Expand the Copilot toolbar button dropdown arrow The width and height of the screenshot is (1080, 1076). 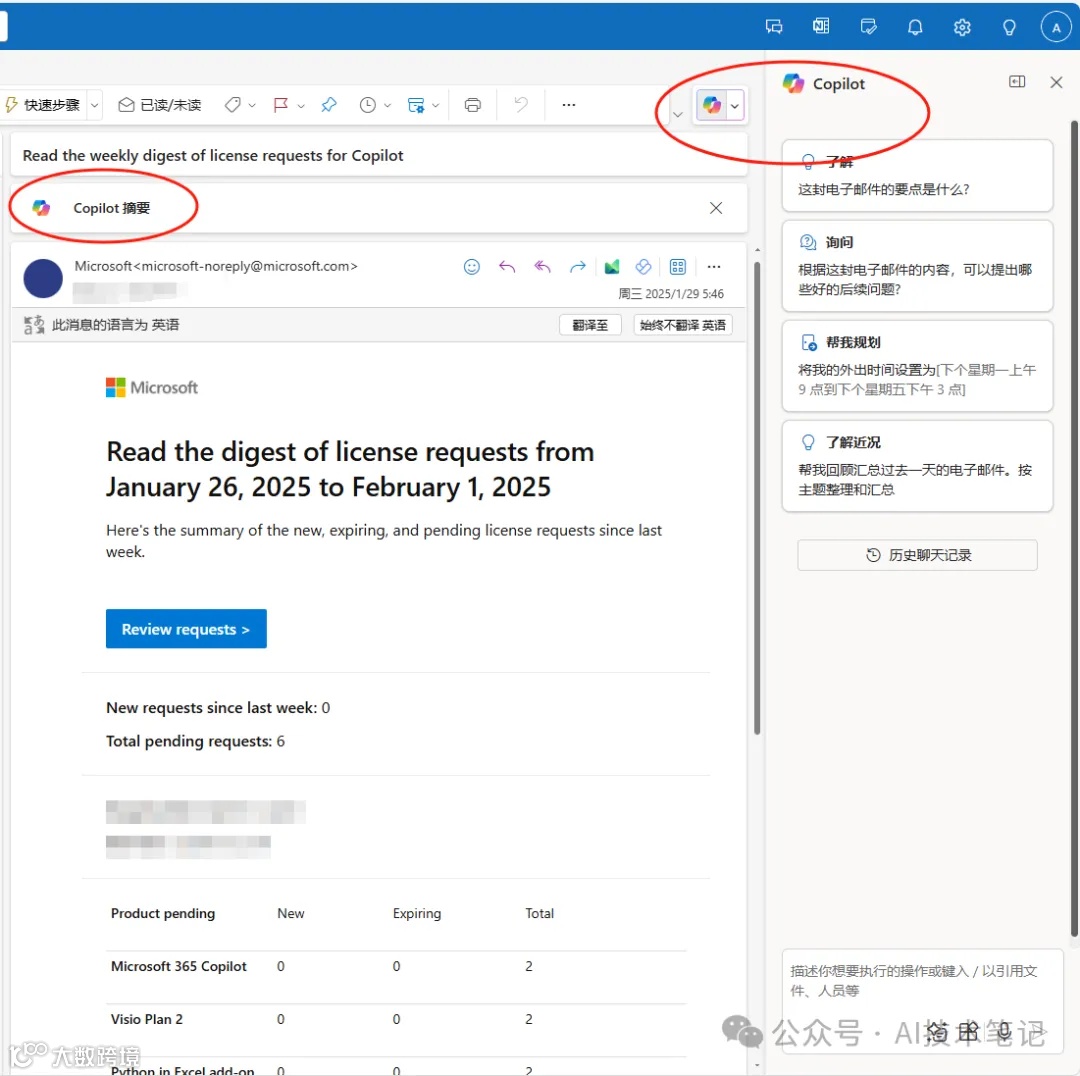(735, 106)
